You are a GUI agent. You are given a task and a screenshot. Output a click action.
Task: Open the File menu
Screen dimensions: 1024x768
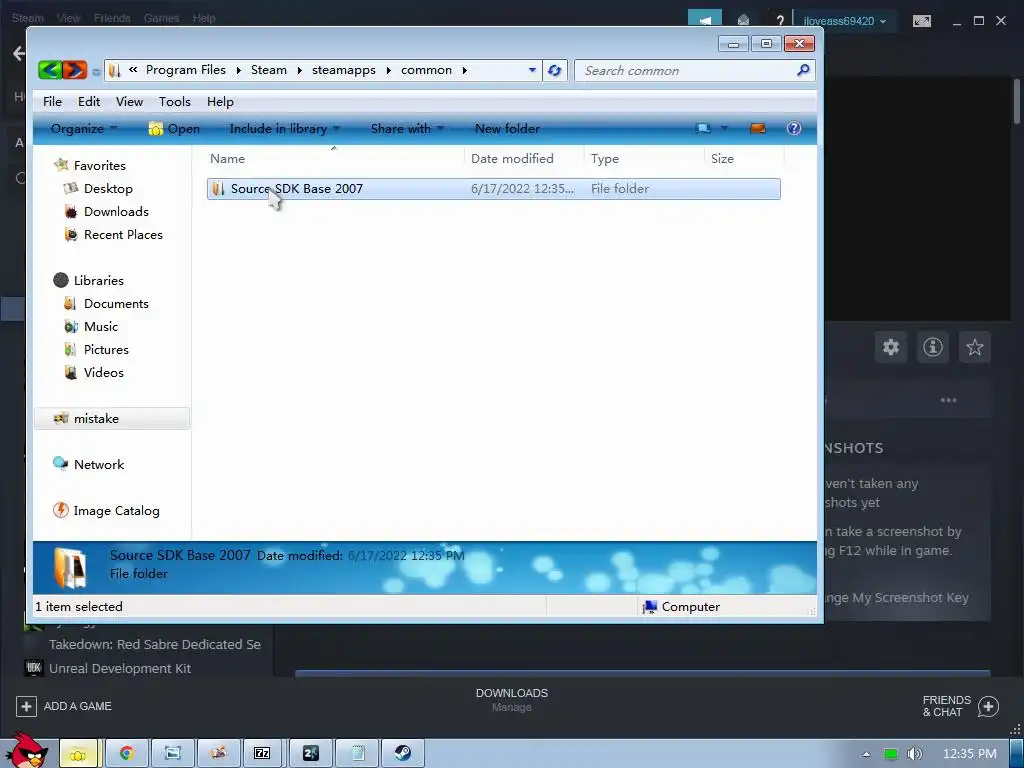pos(52,102)
